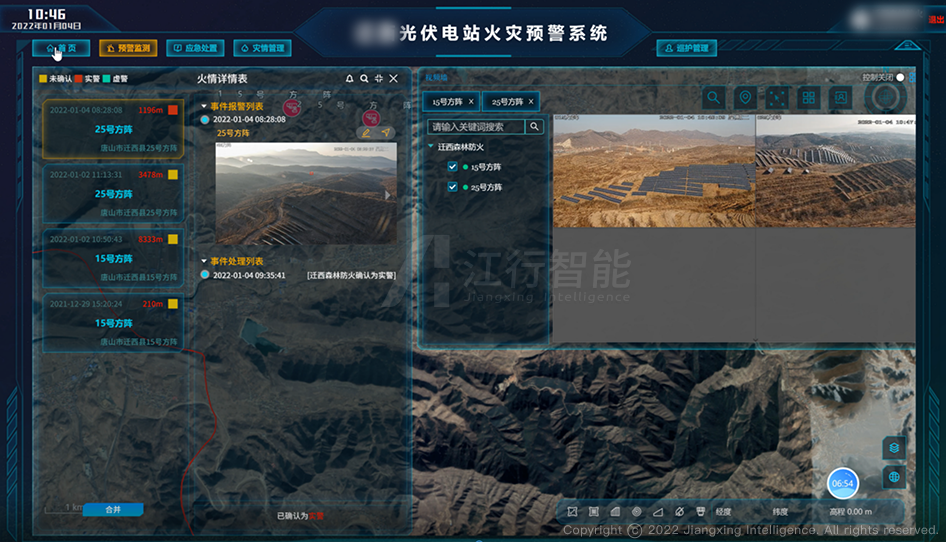Click the red 实警 legend color square
The width and height of the screenshot is (946, 542).
tap(79, 78)
